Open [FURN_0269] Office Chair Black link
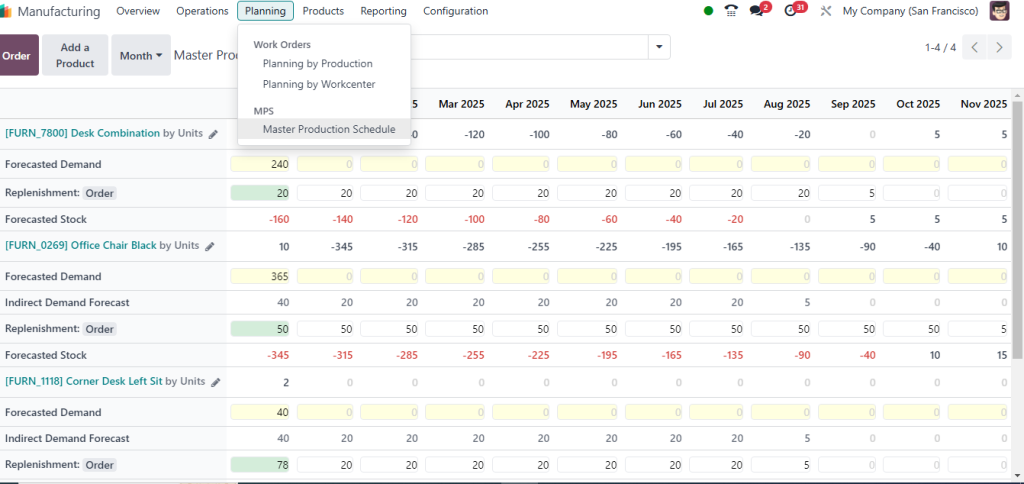 click(x=81, y=246)
